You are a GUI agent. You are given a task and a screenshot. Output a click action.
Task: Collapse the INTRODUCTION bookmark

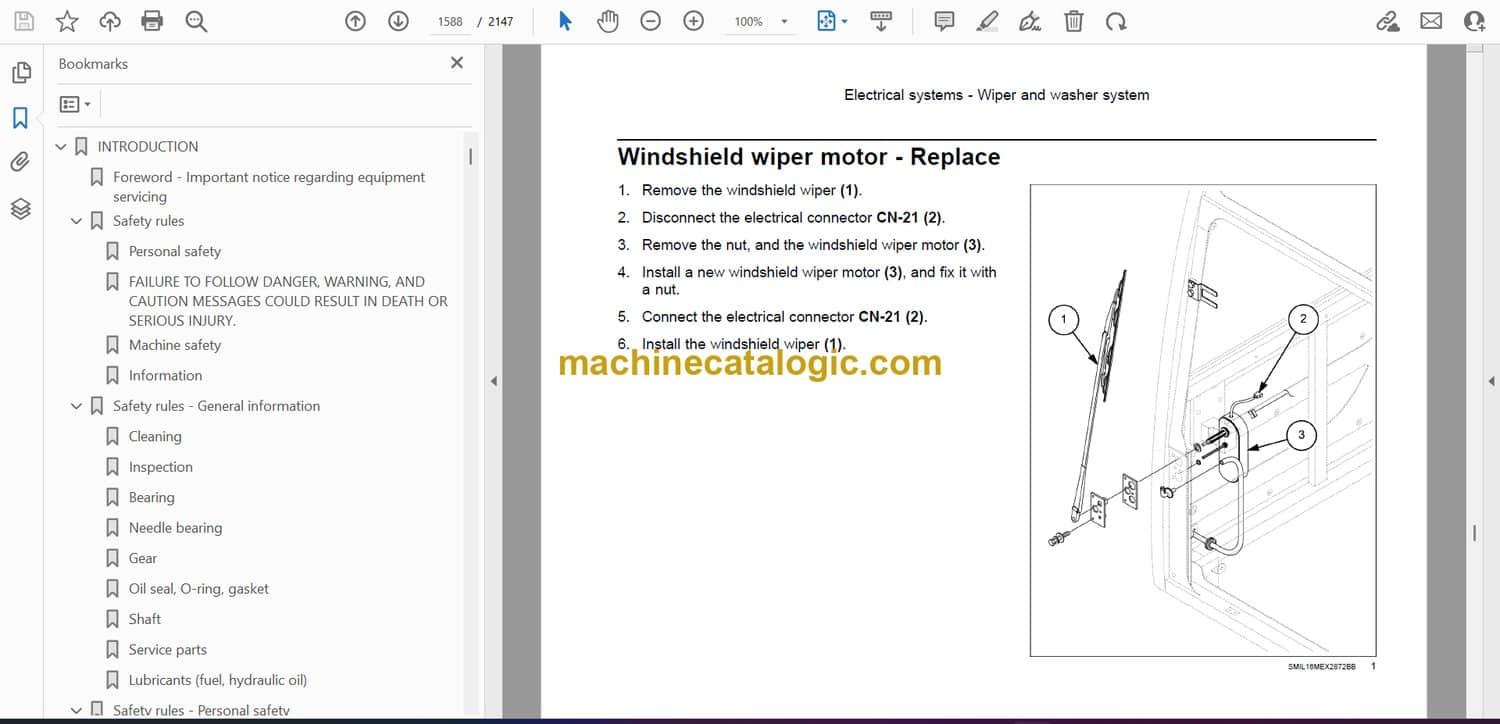[x=61, y=147]
